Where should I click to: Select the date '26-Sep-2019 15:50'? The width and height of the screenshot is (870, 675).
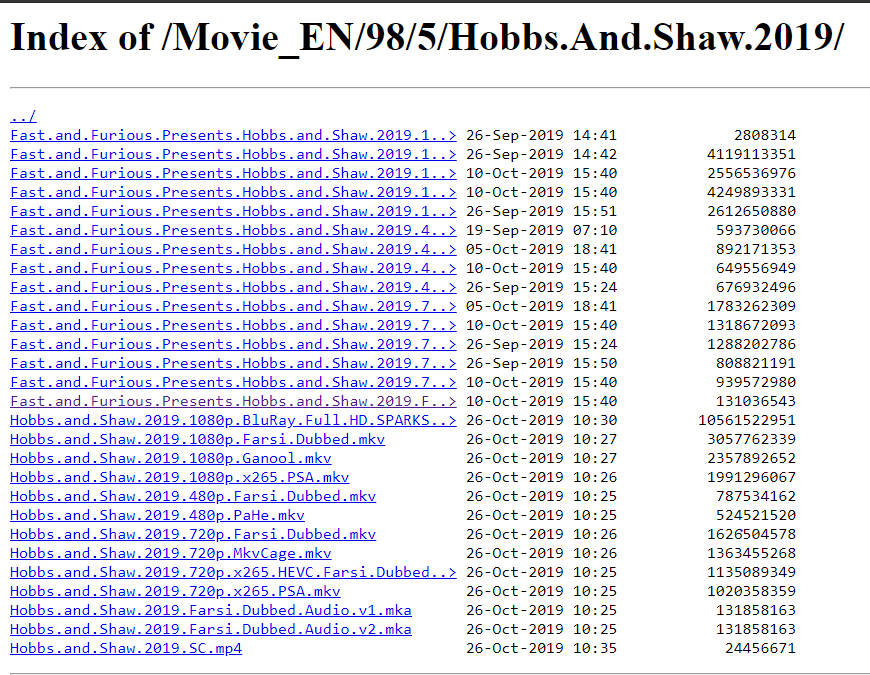(x=542, y=363)
